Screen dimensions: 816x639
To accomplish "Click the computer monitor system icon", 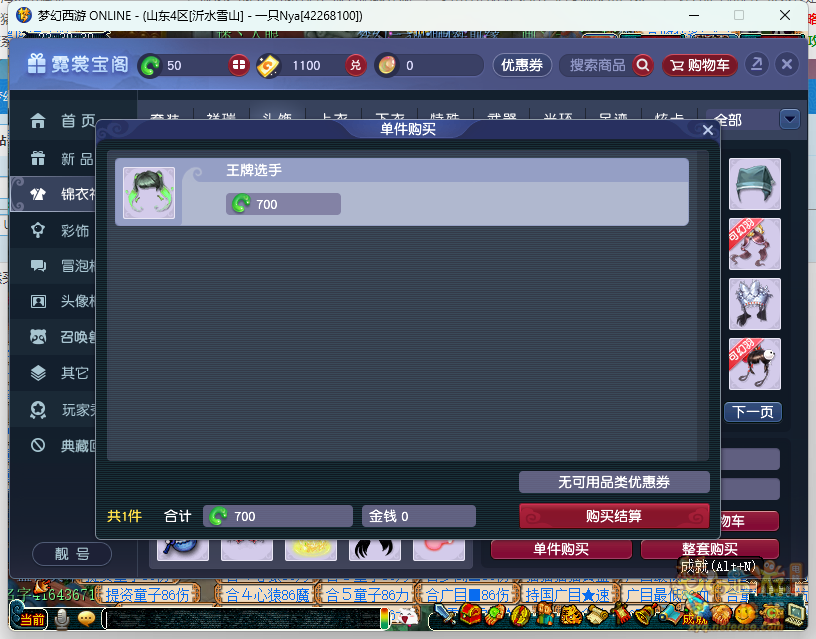I will click(796, 615).
